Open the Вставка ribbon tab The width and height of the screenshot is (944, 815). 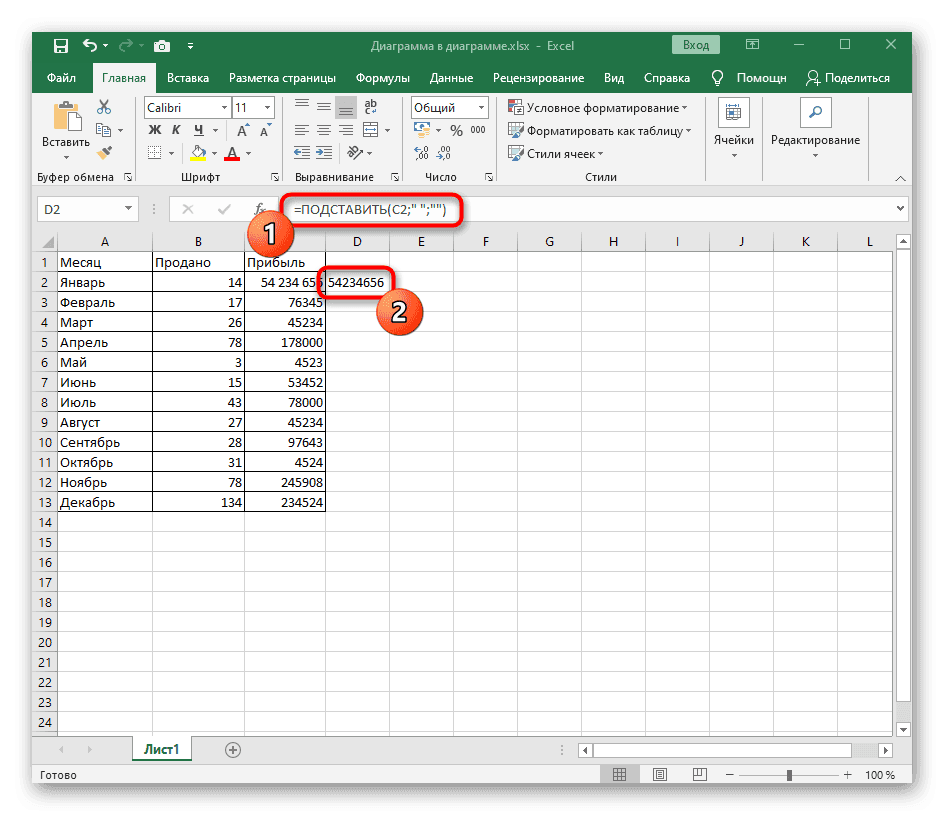pyautogui.click(x=188, y=78)
